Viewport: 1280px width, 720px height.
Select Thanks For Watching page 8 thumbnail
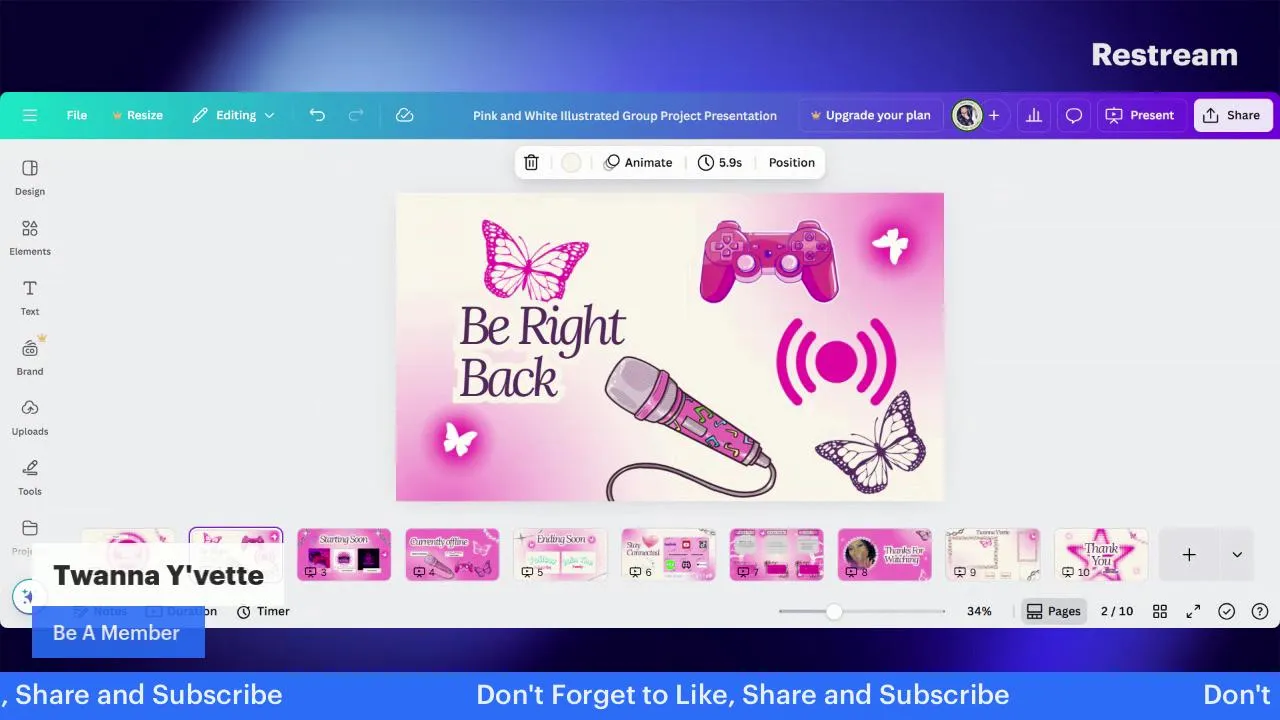(885, 554)
